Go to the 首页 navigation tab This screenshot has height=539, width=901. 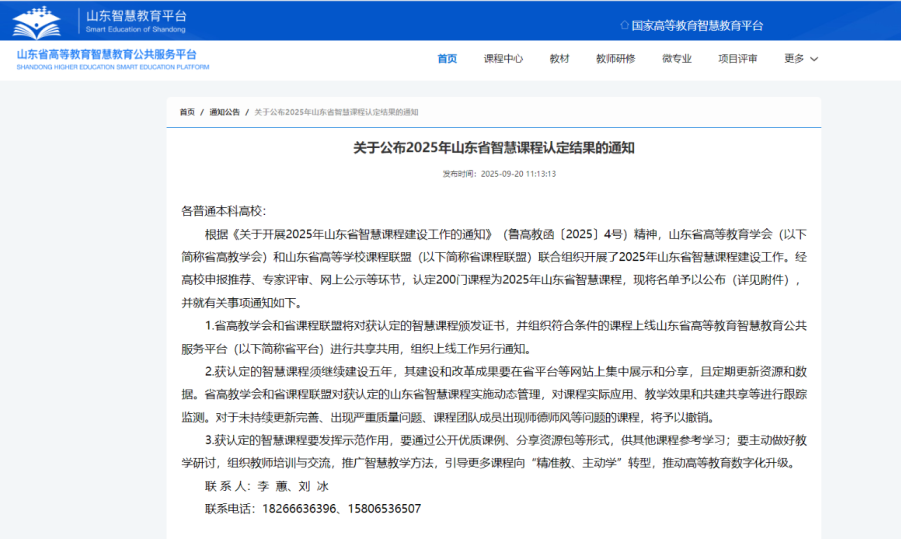pos(447,59)
